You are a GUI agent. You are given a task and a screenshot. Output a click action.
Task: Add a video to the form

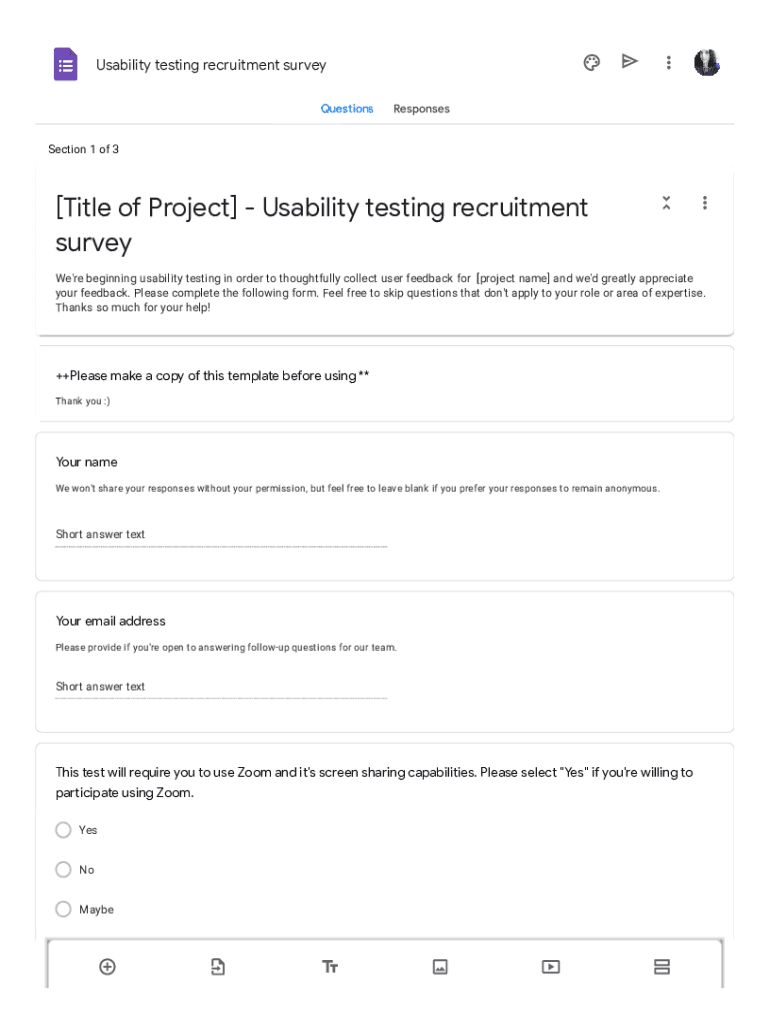pos(551,967)
